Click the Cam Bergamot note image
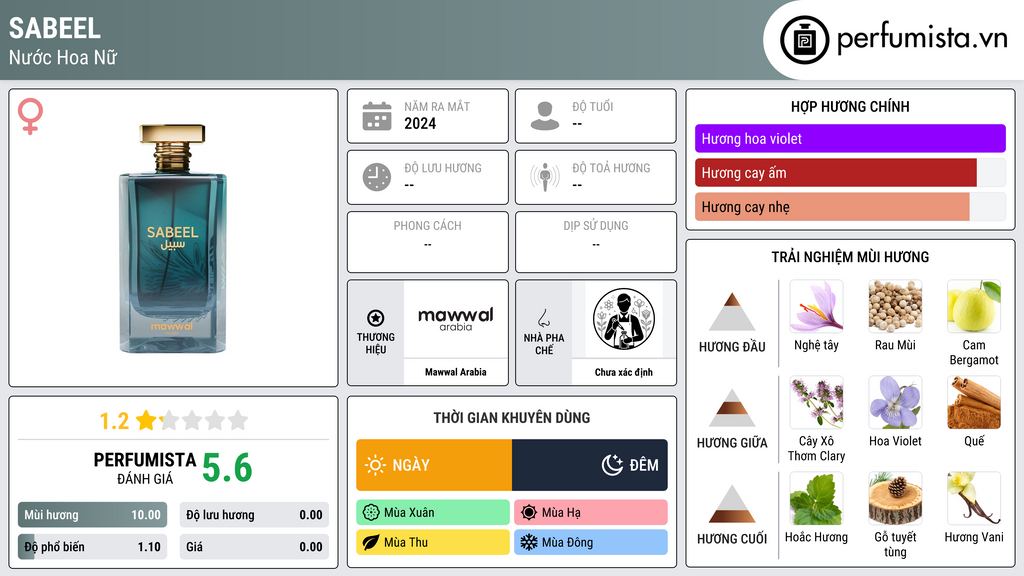The height and width of the screenshot is (576, 1024). [x=974, y=306]
